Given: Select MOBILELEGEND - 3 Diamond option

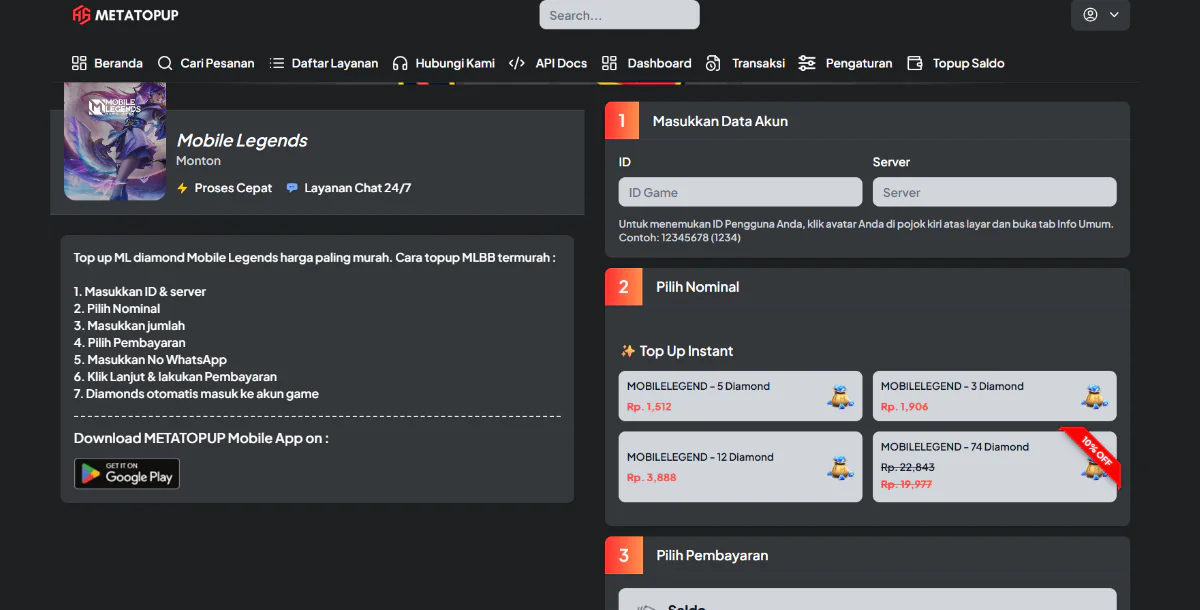Looking at the screenshot, I should click(995, 396).
